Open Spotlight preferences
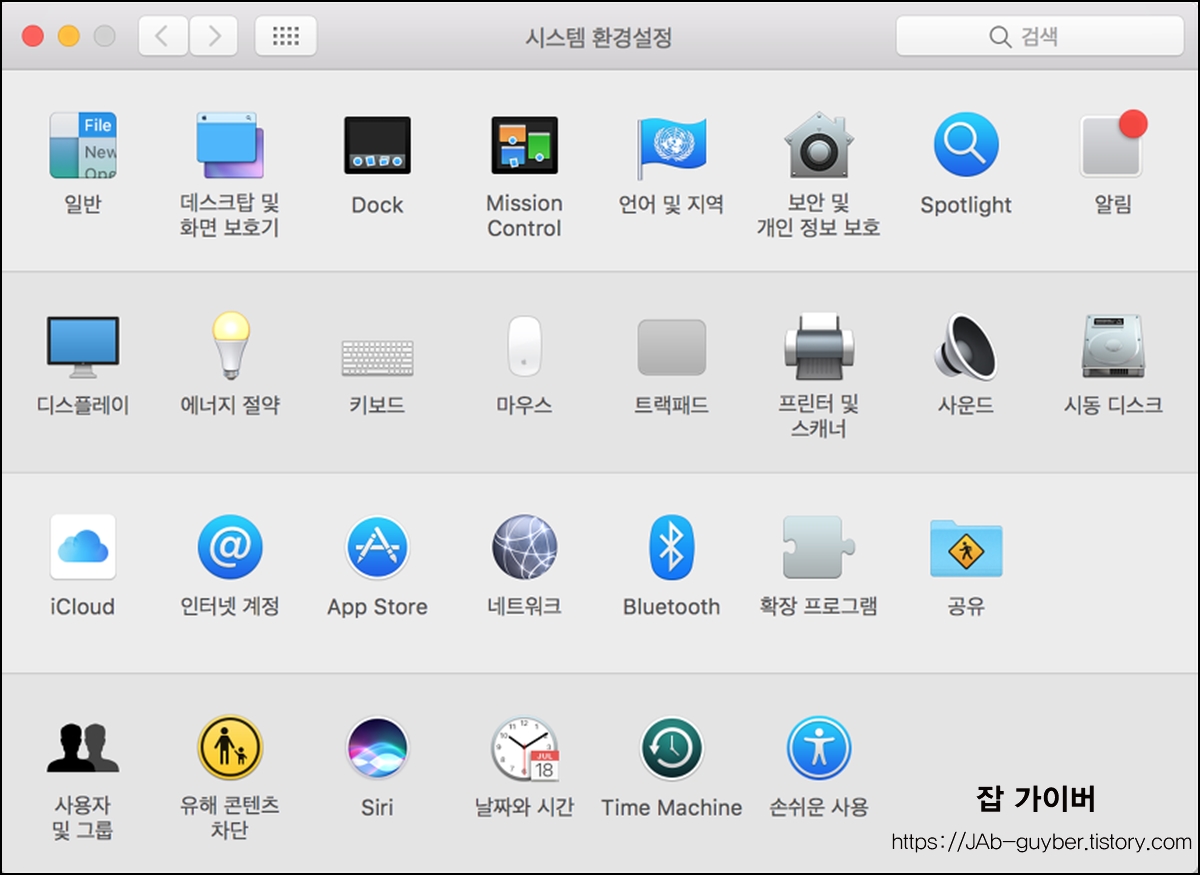 pos(966,145)
